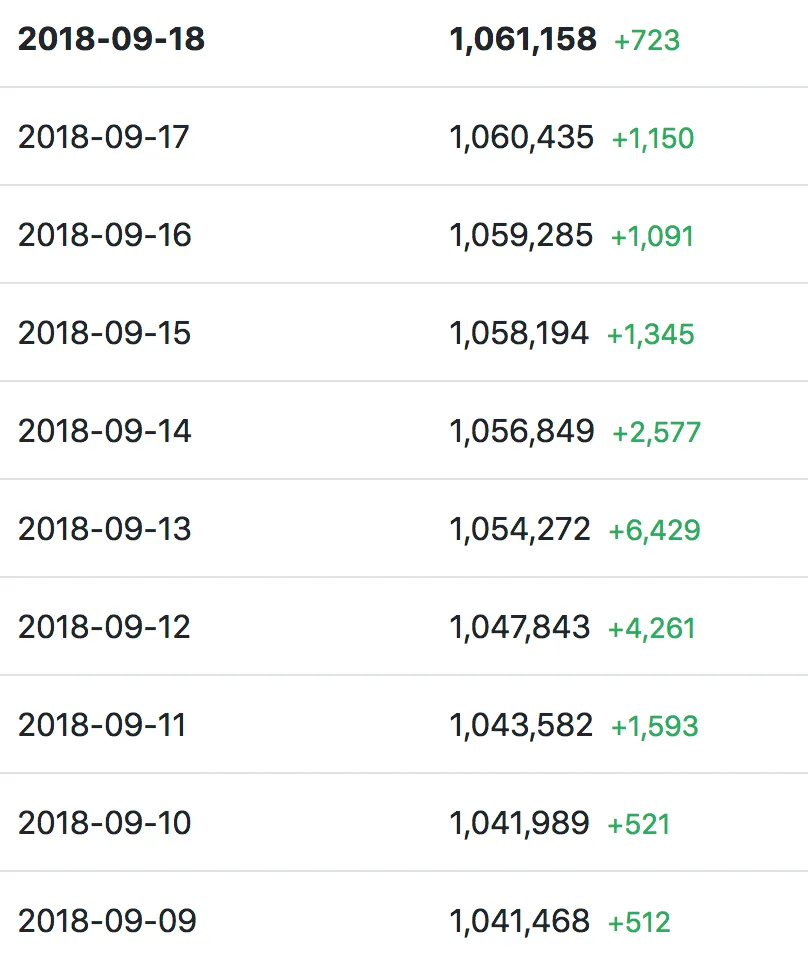
Task: Click the +1,345 green change value
Action: [651, 335]
